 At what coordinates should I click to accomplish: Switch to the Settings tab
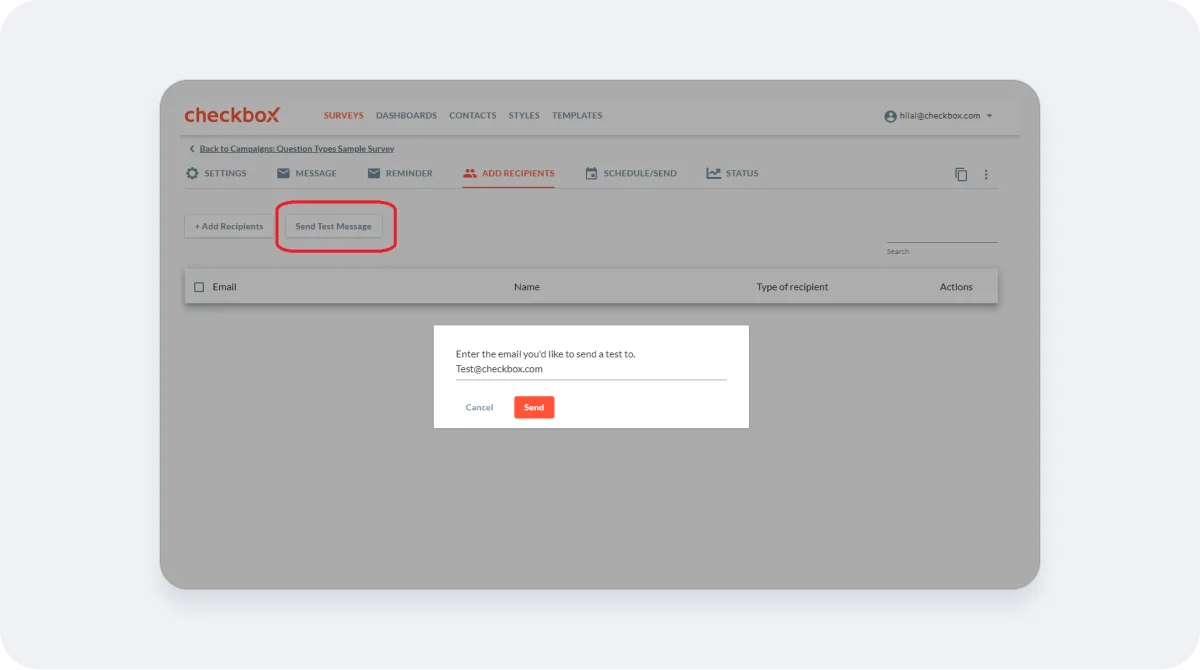tap(216, 173)
